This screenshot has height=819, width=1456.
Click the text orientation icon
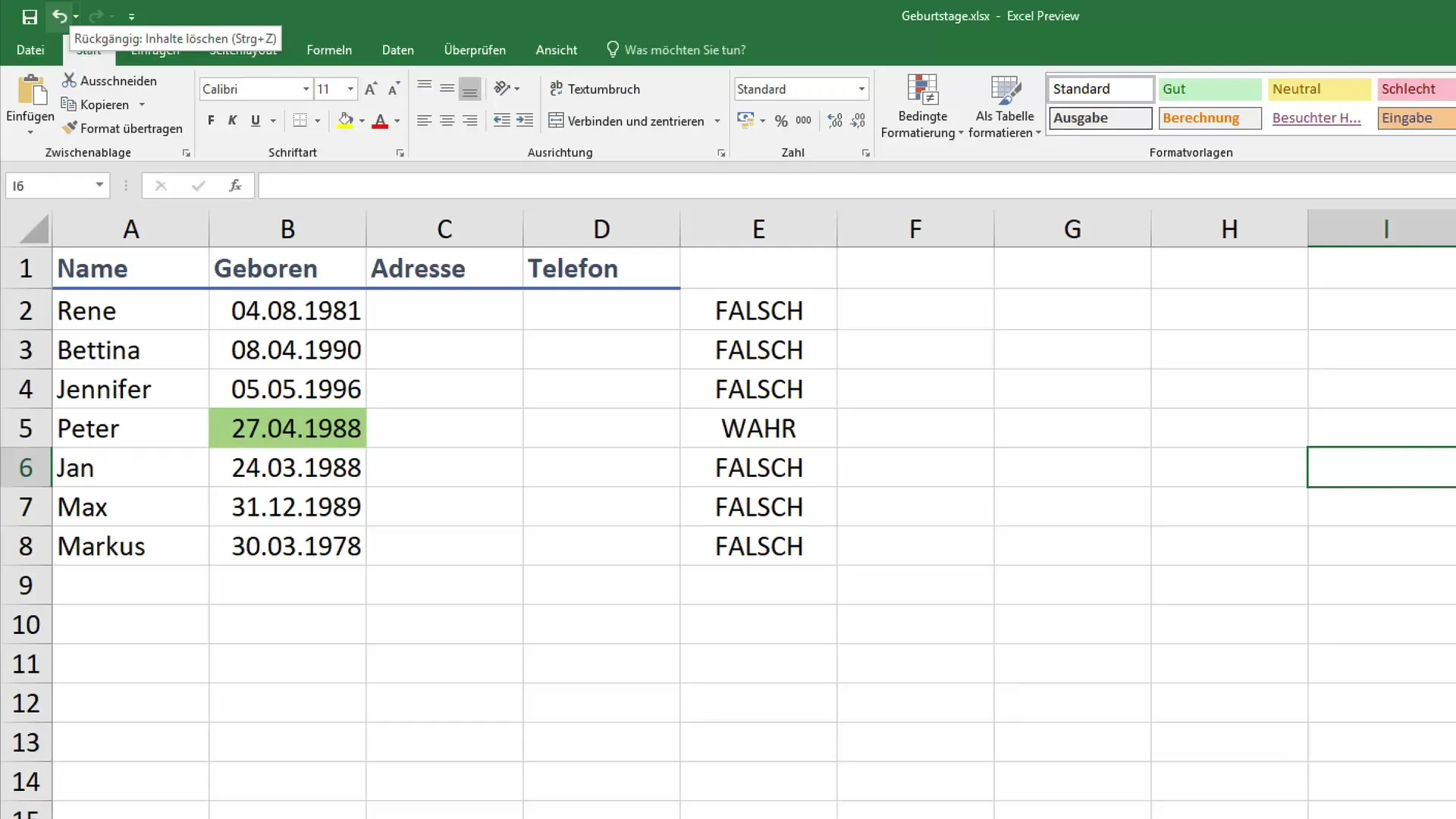tap(502, 89)
